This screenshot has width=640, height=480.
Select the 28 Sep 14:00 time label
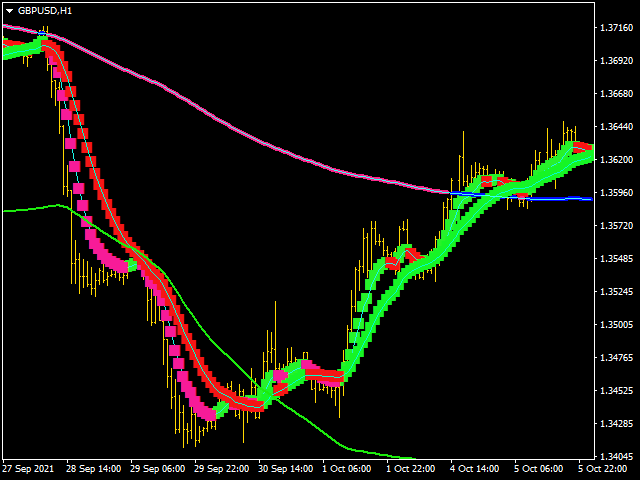coord(94,469)
